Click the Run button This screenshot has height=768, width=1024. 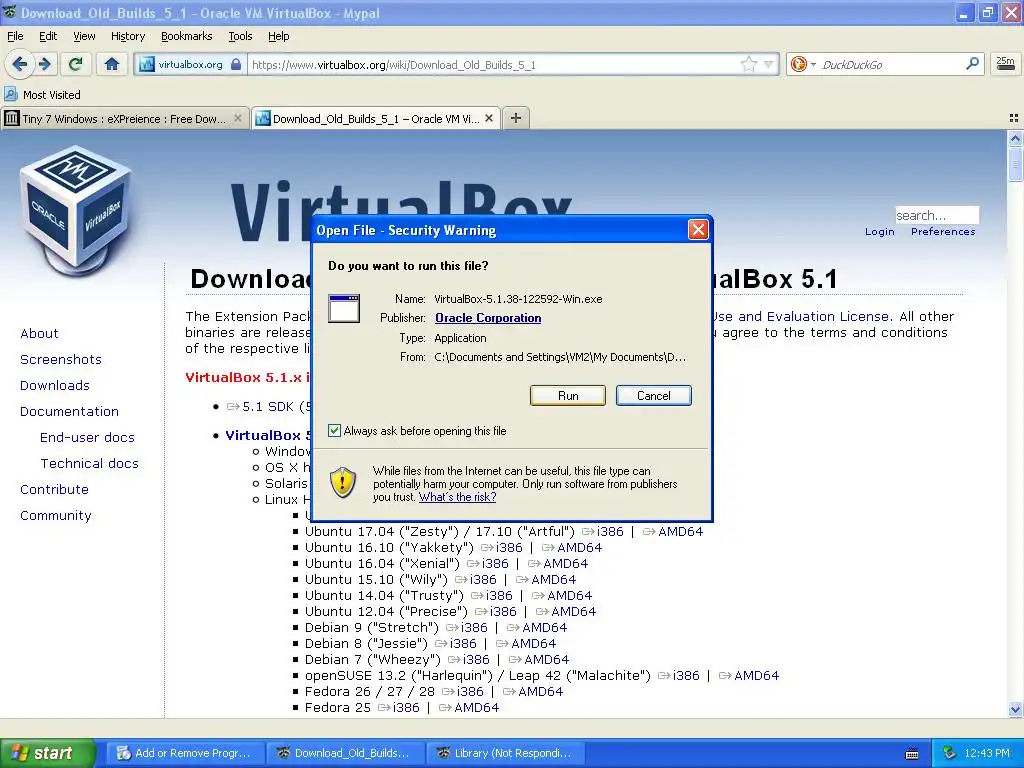click(568, 395)
